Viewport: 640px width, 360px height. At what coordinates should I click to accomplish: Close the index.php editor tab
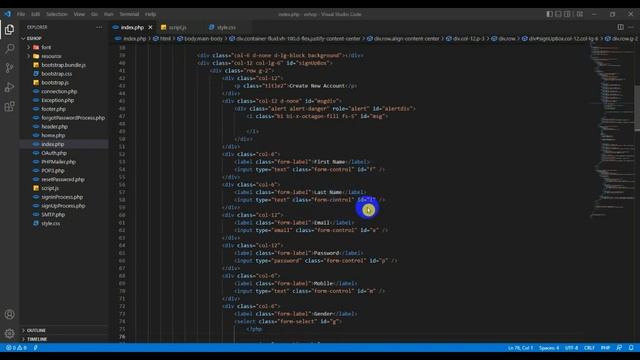tap(150, 27)
